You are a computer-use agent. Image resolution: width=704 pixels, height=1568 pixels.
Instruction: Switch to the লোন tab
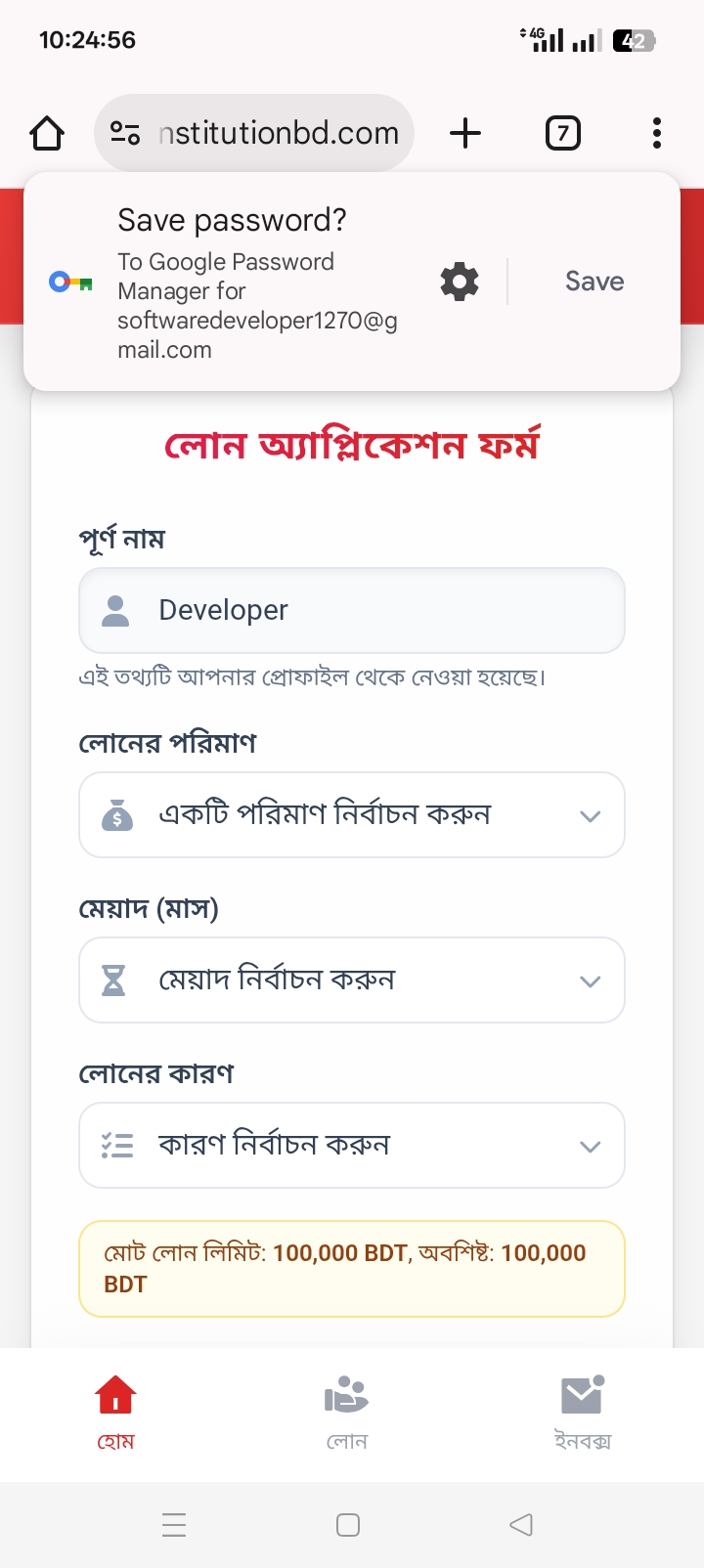click(347, 1413)
